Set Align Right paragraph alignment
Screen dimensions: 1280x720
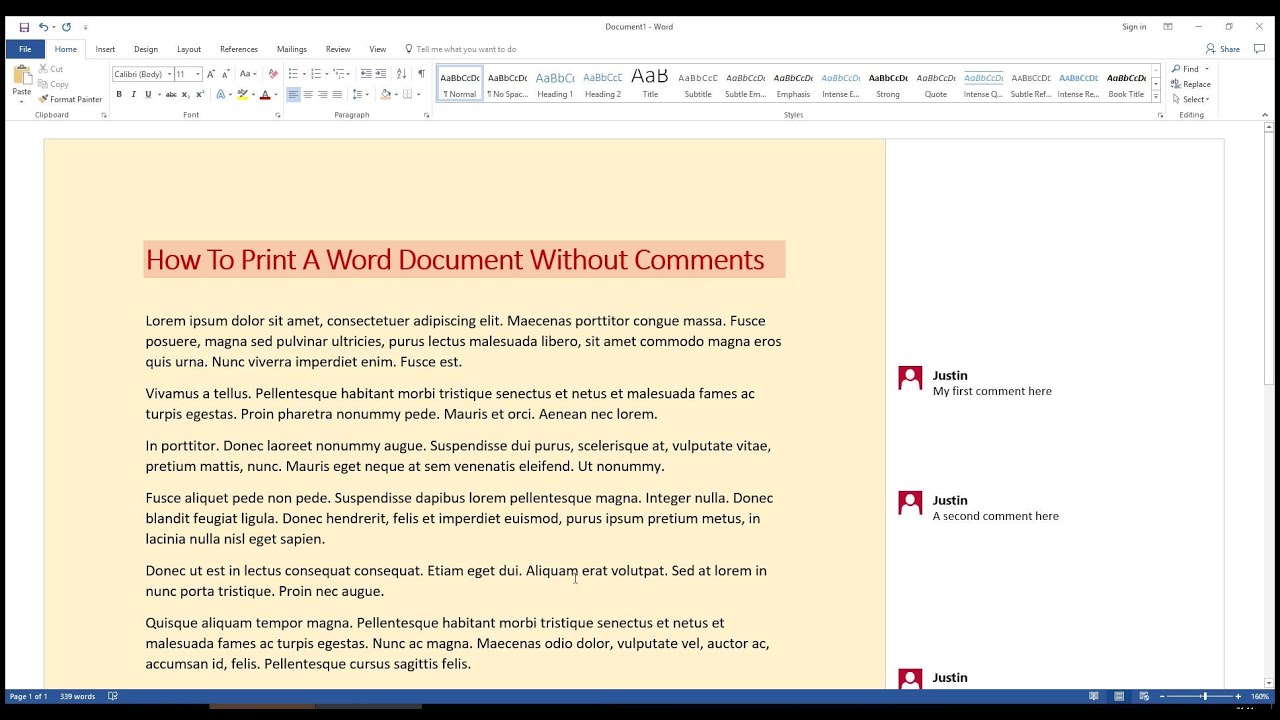click(322, 94)
